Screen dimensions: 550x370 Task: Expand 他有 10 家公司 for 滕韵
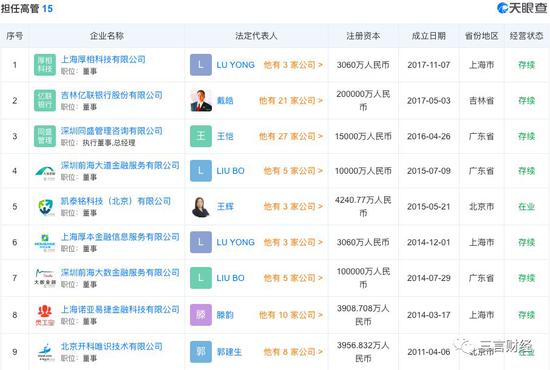coord(291,315)
